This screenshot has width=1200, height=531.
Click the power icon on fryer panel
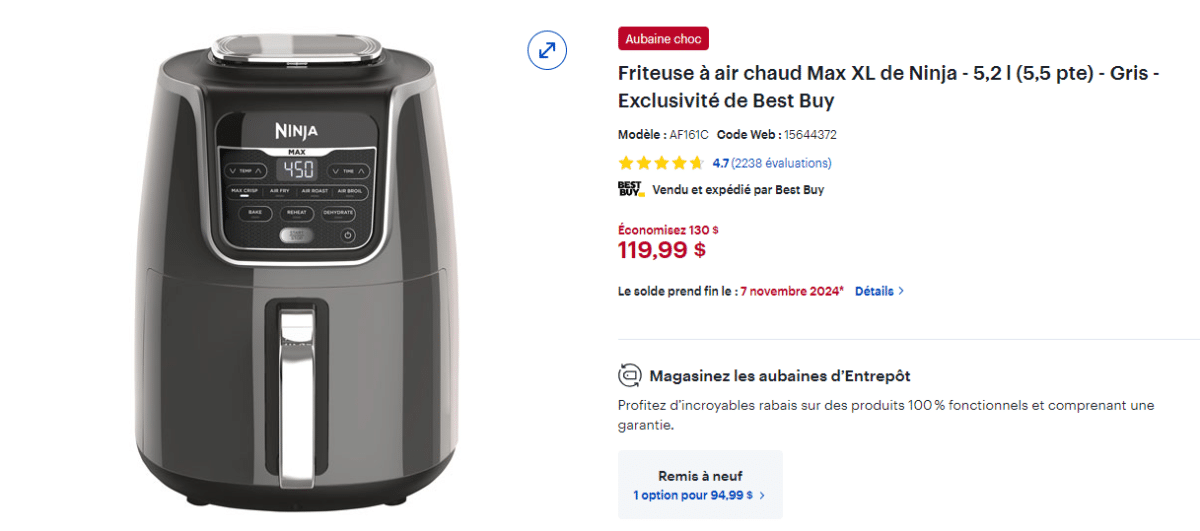click(348, 236)
